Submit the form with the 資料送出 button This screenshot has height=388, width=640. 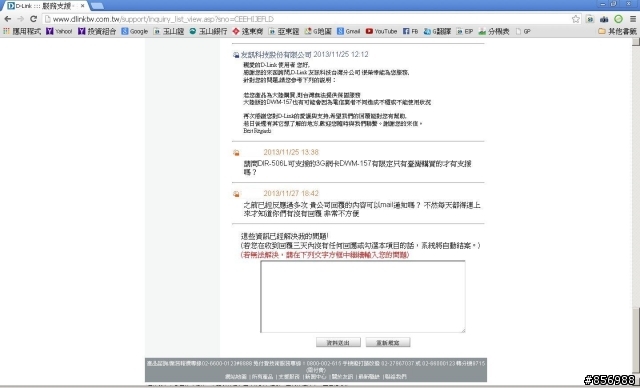coord(338,342)
